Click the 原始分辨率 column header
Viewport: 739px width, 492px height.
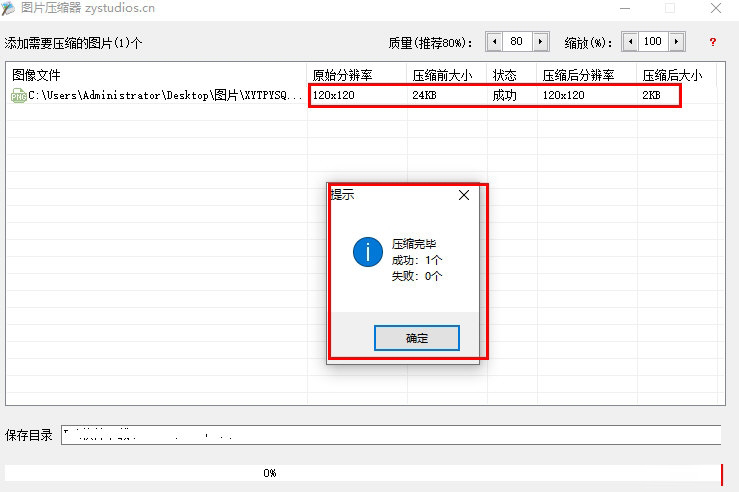click(357, 75)
